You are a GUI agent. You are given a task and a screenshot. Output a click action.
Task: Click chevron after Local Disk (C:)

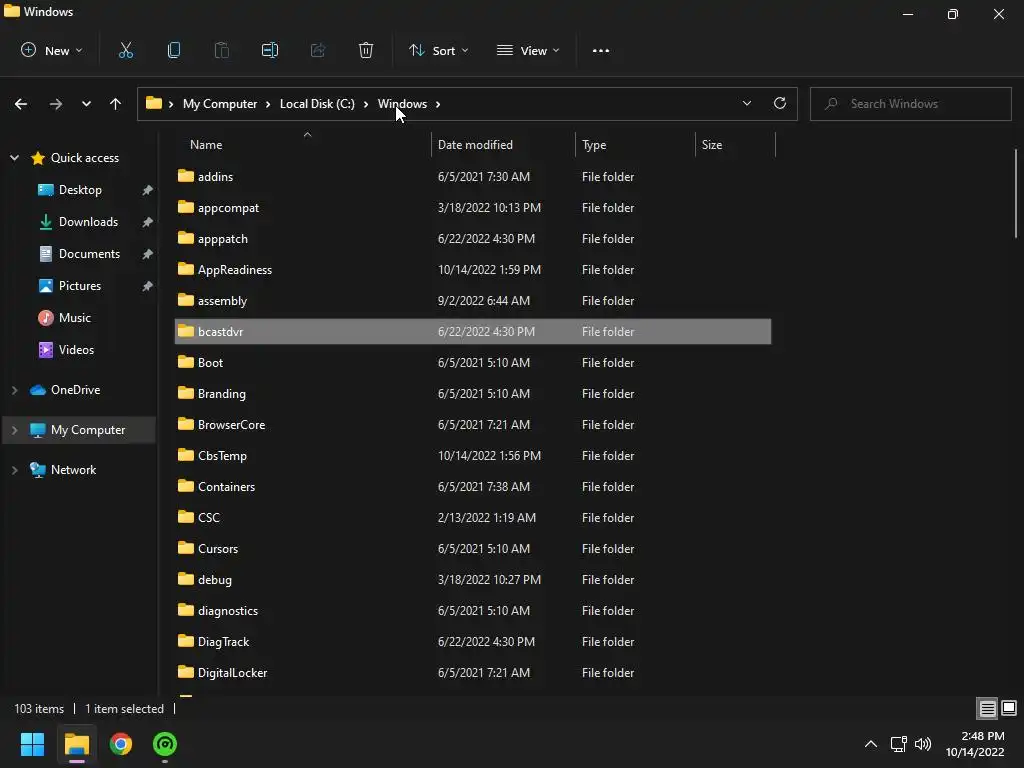pos(366,104)
